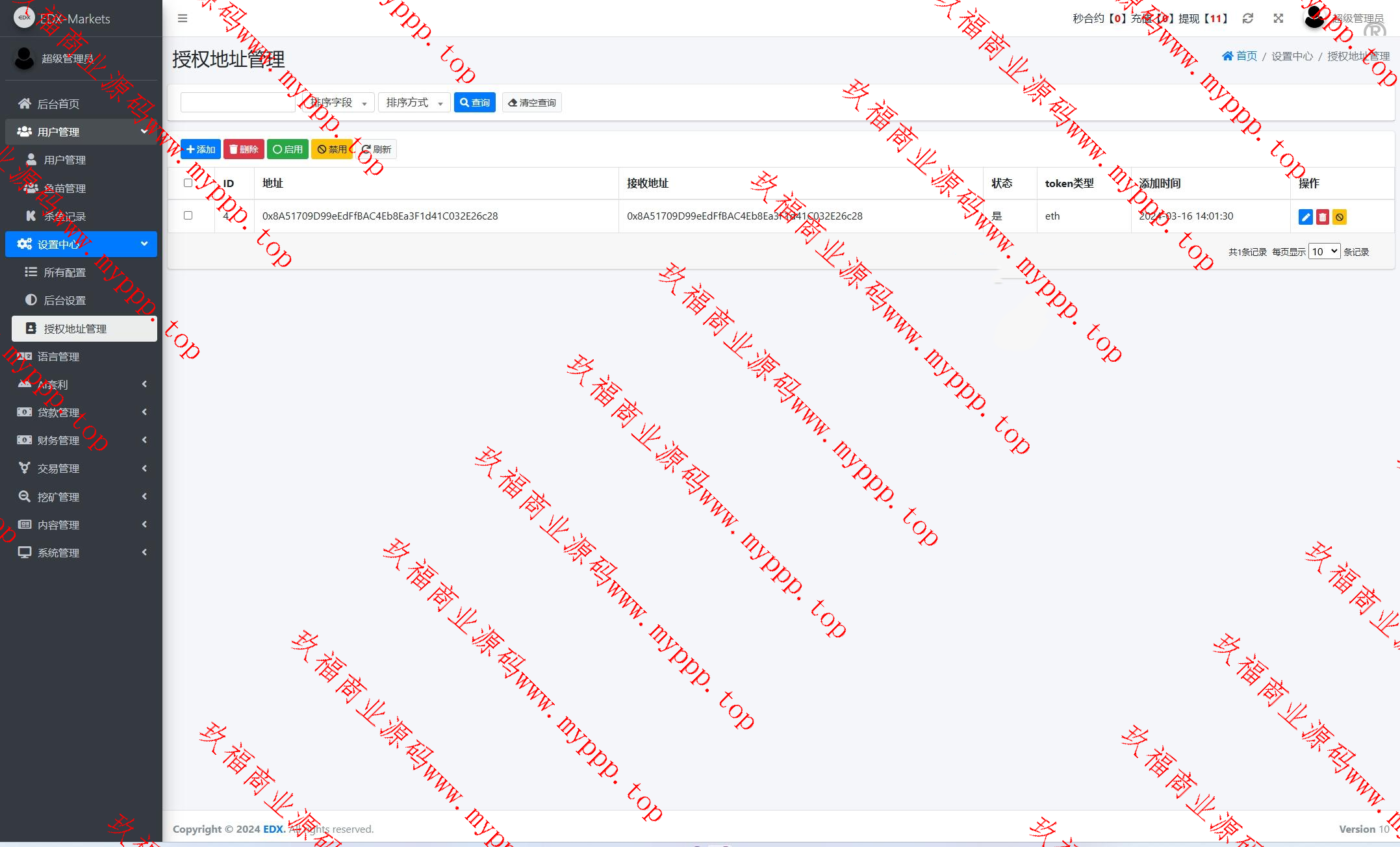Click the EDX-Markets logo icon

[24, 18]
